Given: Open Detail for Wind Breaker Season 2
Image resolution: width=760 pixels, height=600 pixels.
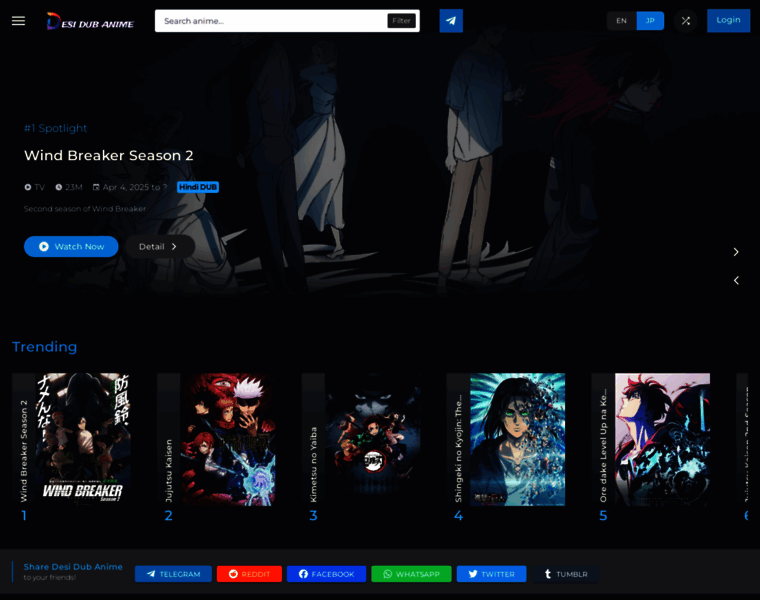Looking at the screenshot, I should [159, 246].
